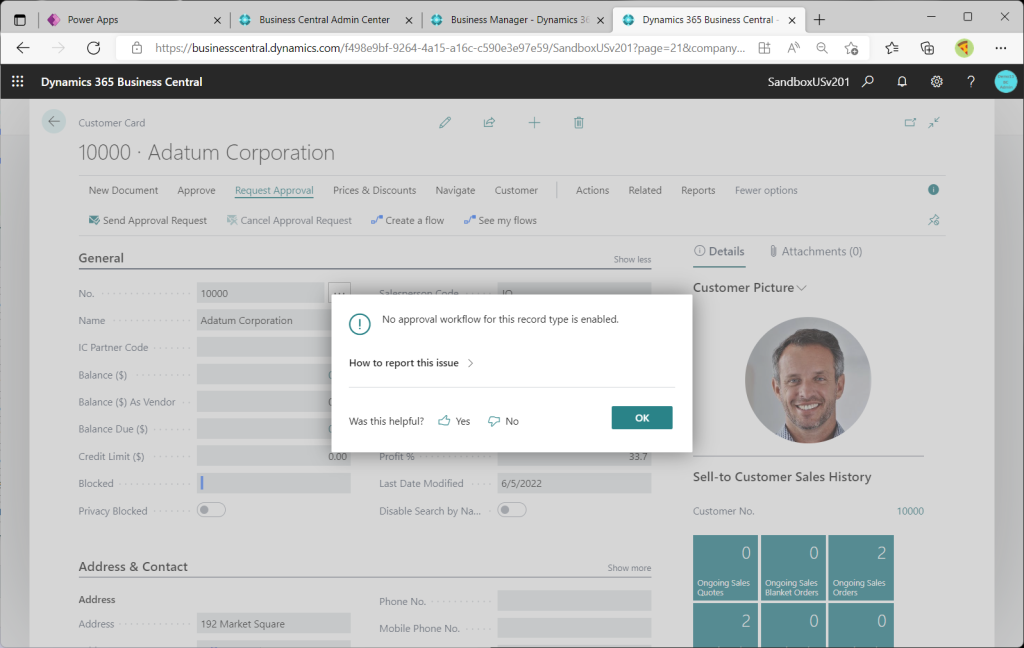This screenshot has height=648, width=1024.
Task: Delete the customer with the trash icon
Action: (x=579, y=122)
